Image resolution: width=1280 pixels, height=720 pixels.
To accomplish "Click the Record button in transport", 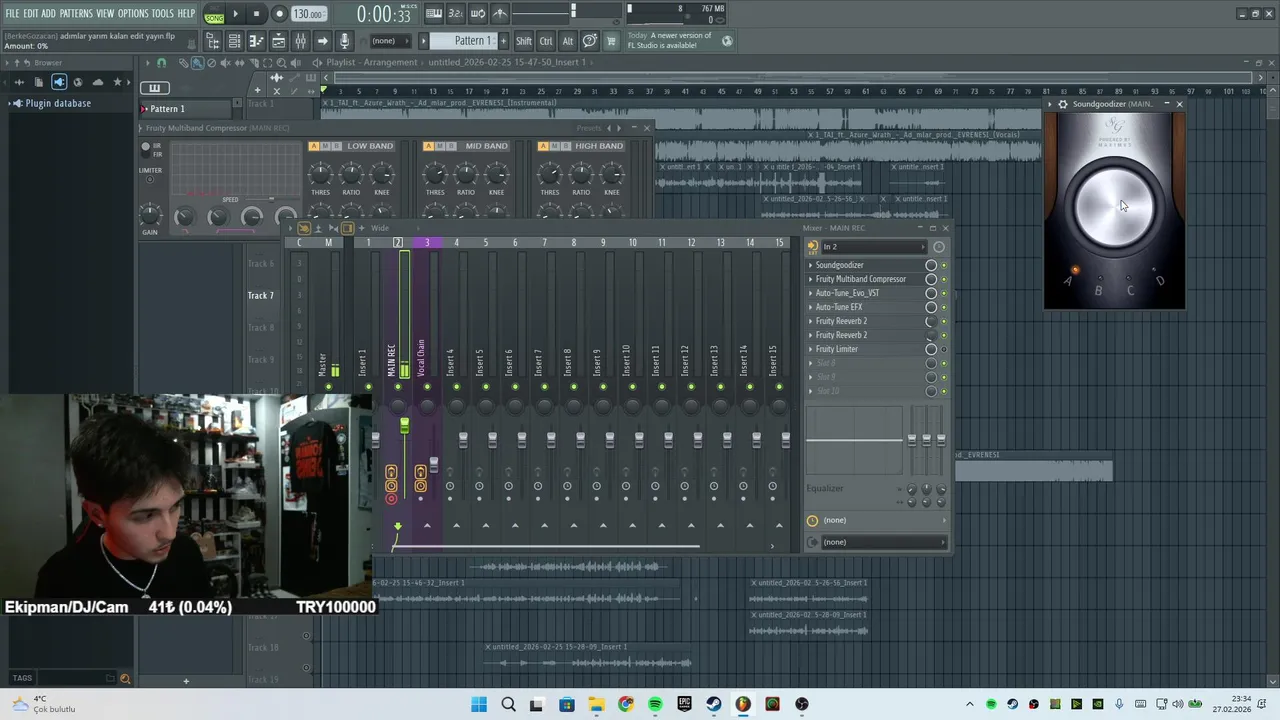I will [x=279, y=14].
